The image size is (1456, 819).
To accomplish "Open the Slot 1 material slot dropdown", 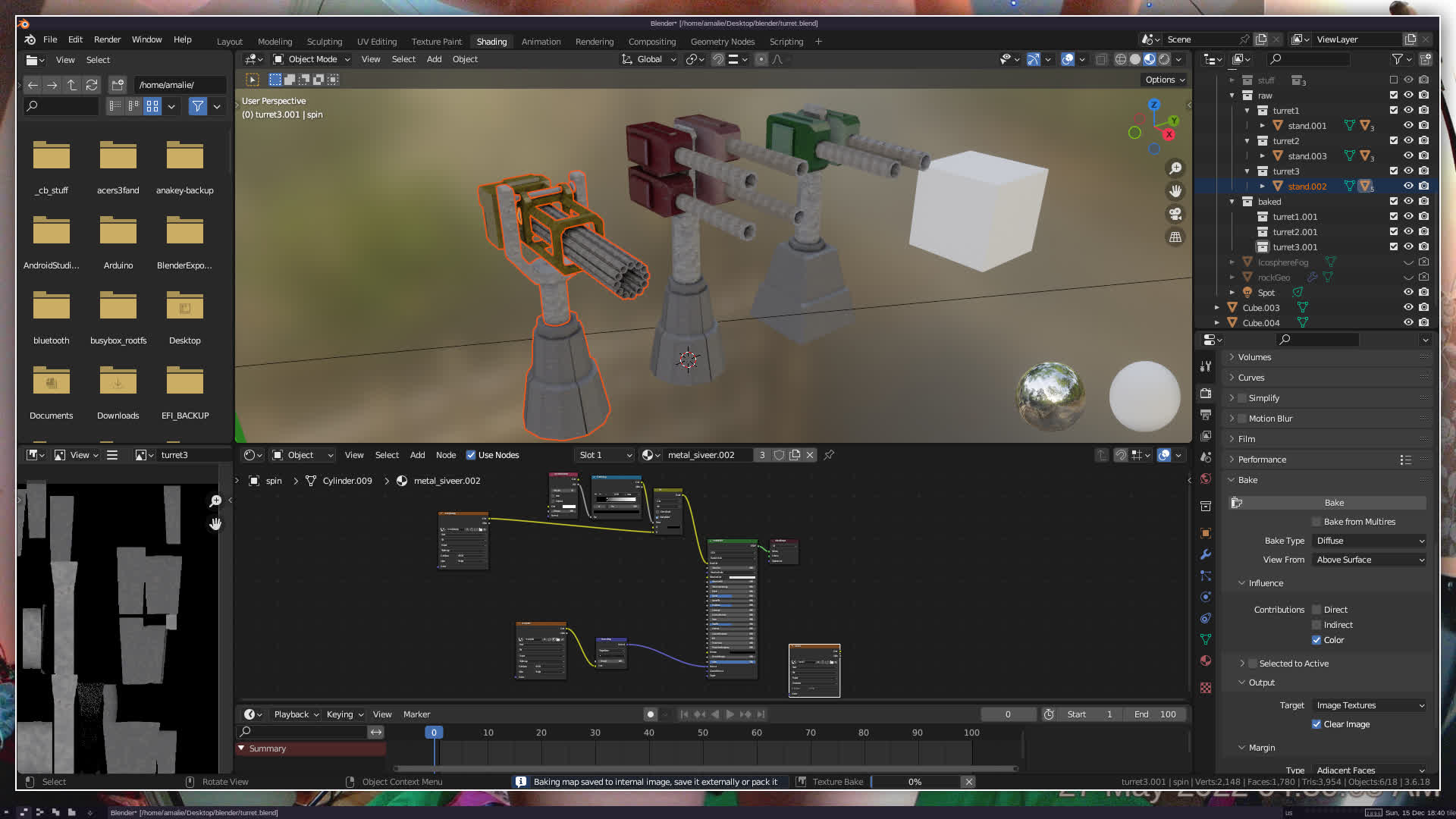I will (604, 455).
